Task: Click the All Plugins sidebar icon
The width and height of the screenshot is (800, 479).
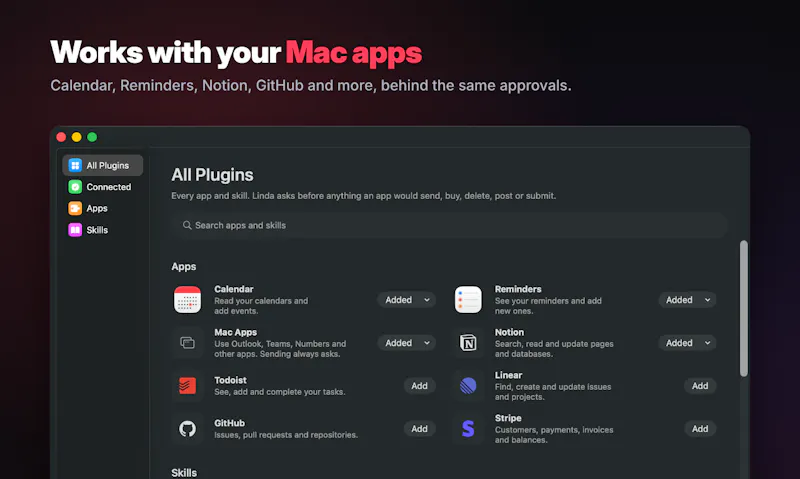Action: click(75, 165)
